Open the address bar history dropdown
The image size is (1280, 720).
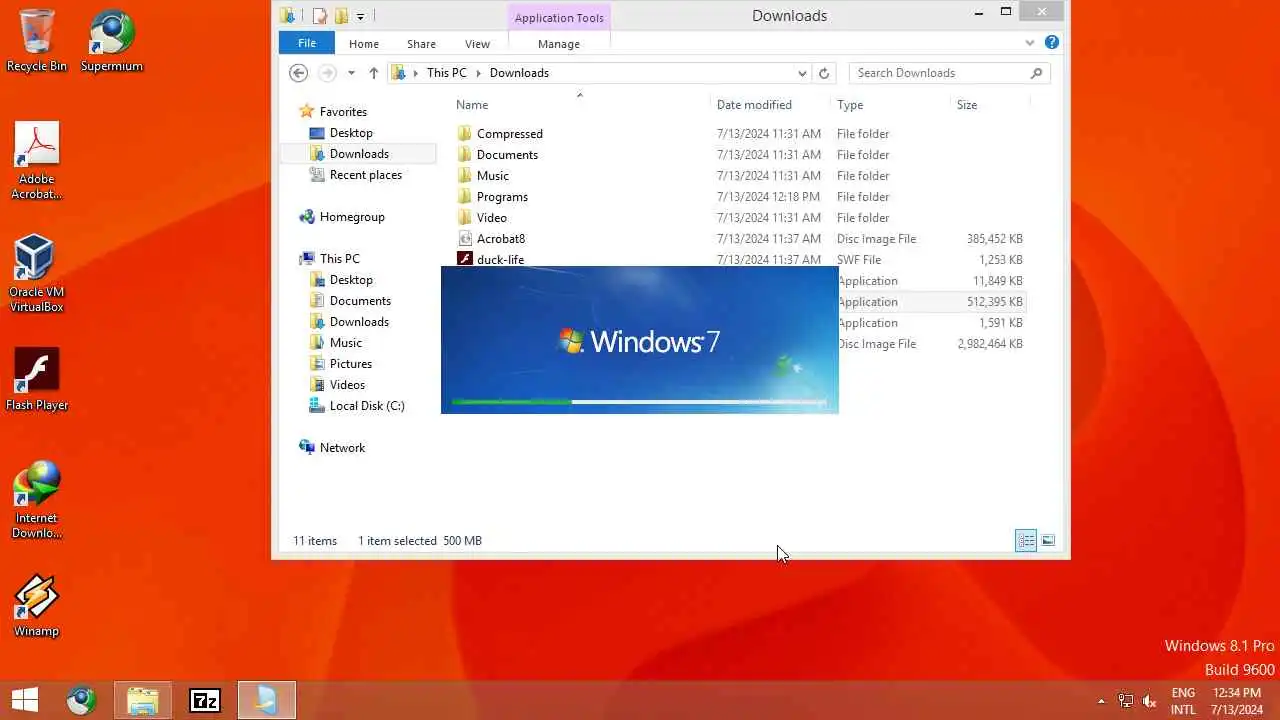802,73
